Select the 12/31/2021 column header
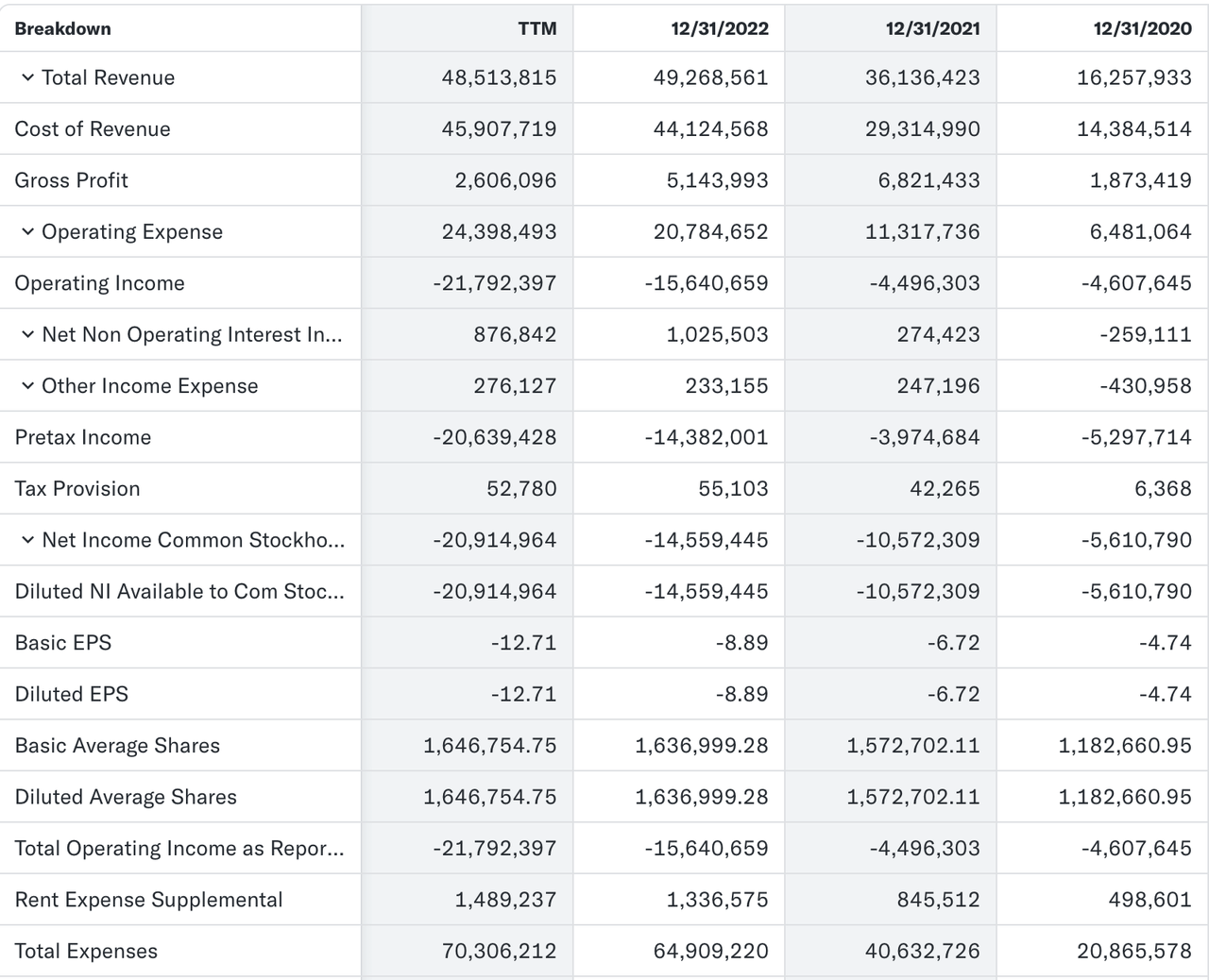1209x980 pixels. (932, 28)
